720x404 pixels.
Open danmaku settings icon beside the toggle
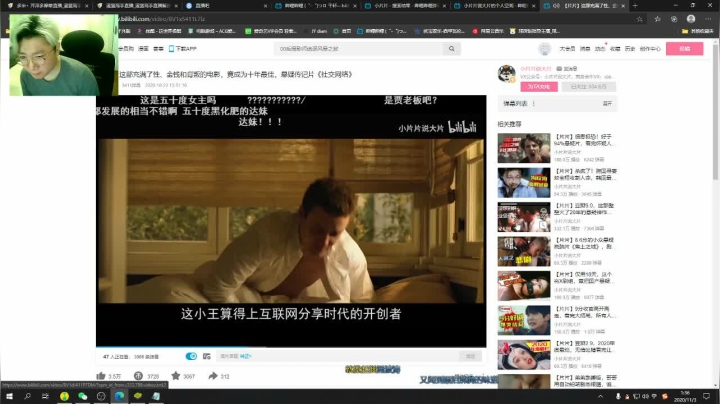coord(207,356)
